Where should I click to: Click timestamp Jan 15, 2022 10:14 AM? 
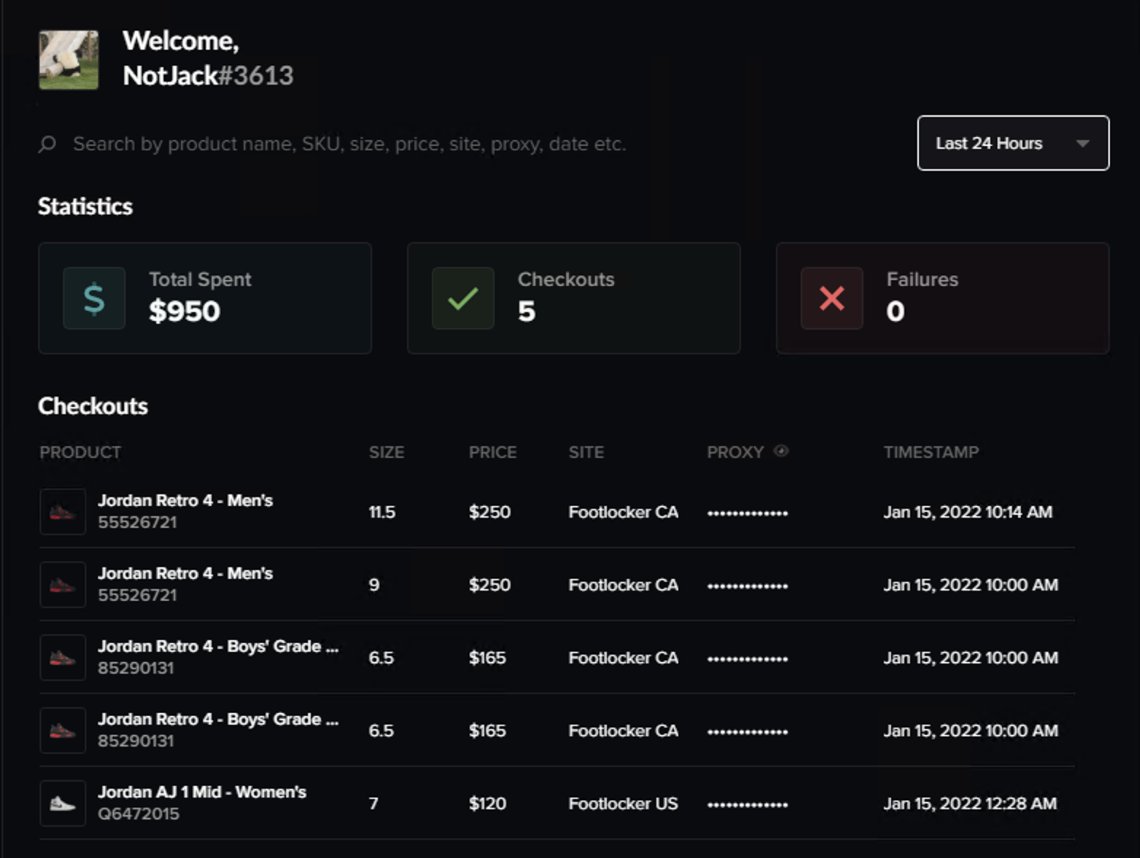[968, 512]
